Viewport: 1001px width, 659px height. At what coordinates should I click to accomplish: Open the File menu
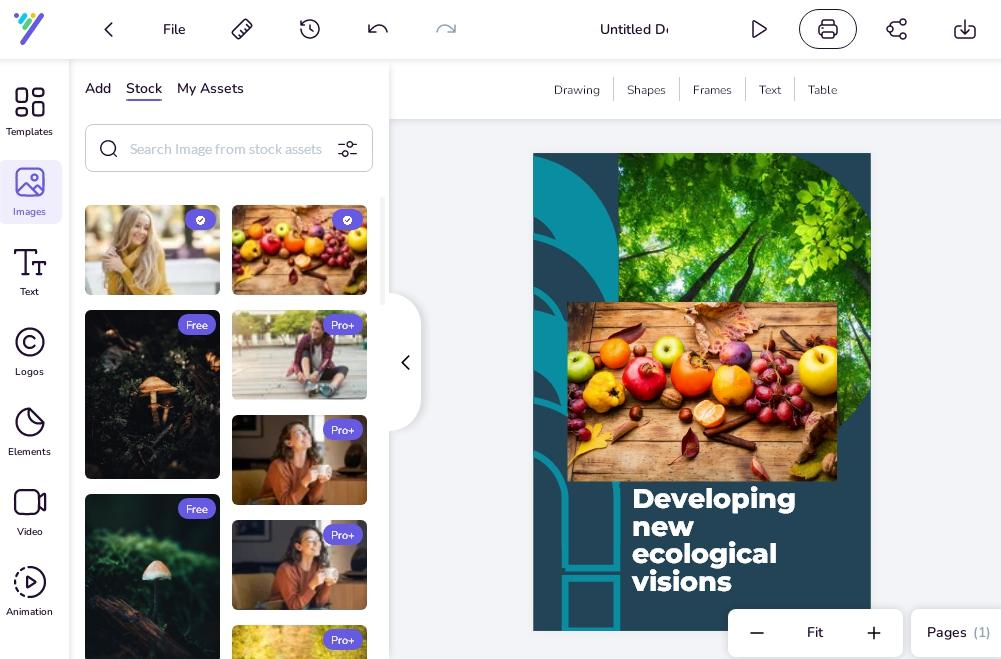(174, 29)
